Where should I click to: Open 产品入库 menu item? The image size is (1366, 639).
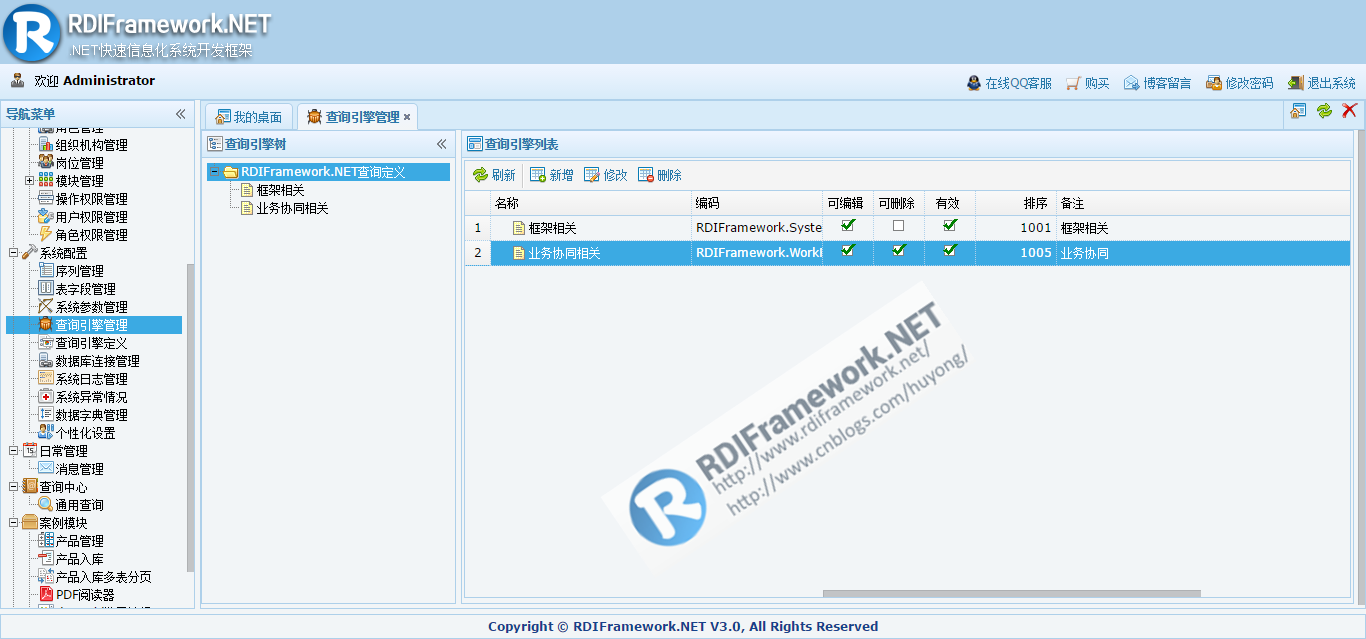coord(79,559)
